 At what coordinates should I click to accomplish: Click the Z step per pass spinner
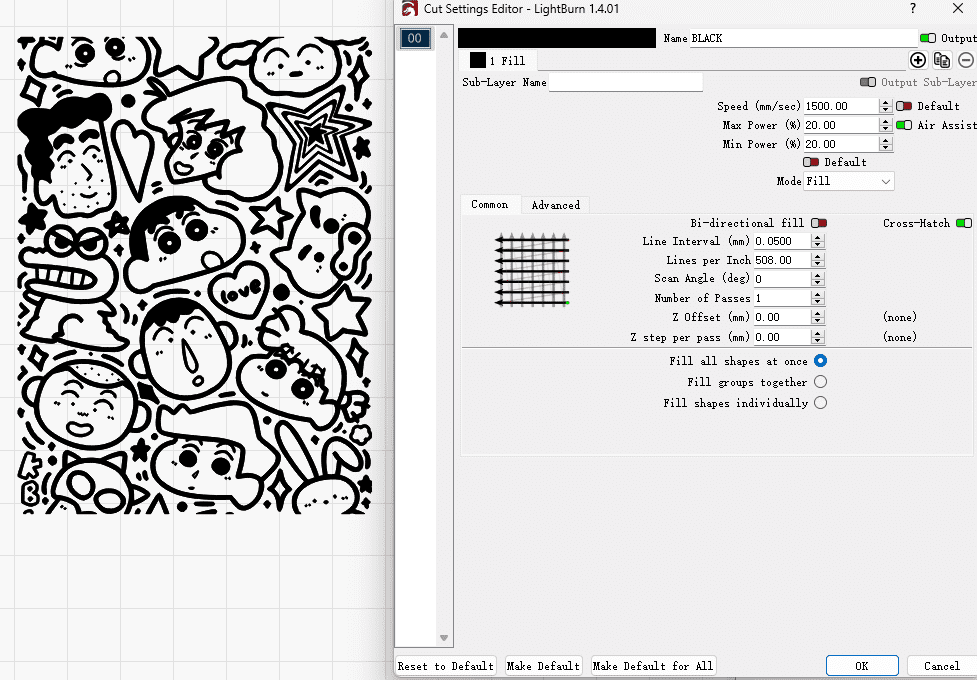pos(818,337)
